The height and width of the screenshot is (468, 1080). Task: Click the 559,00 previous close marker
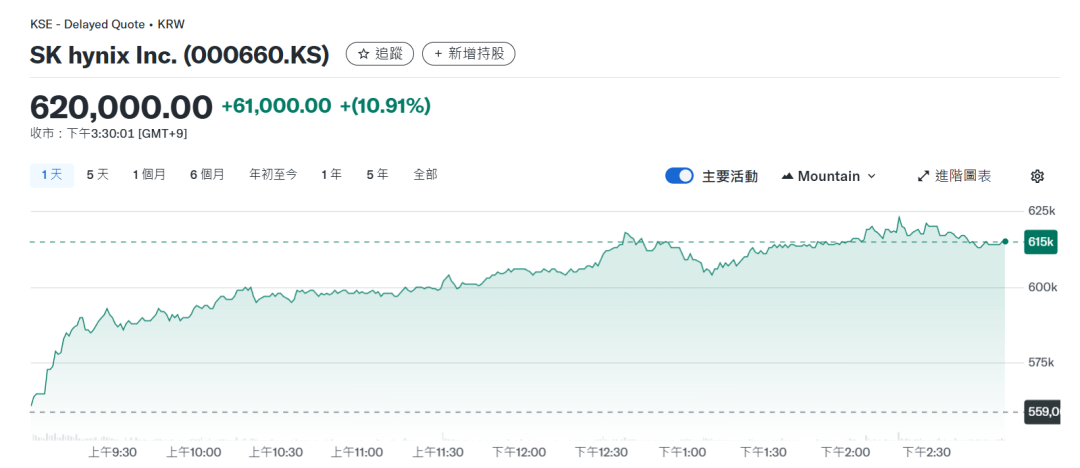pos(1041,412)
